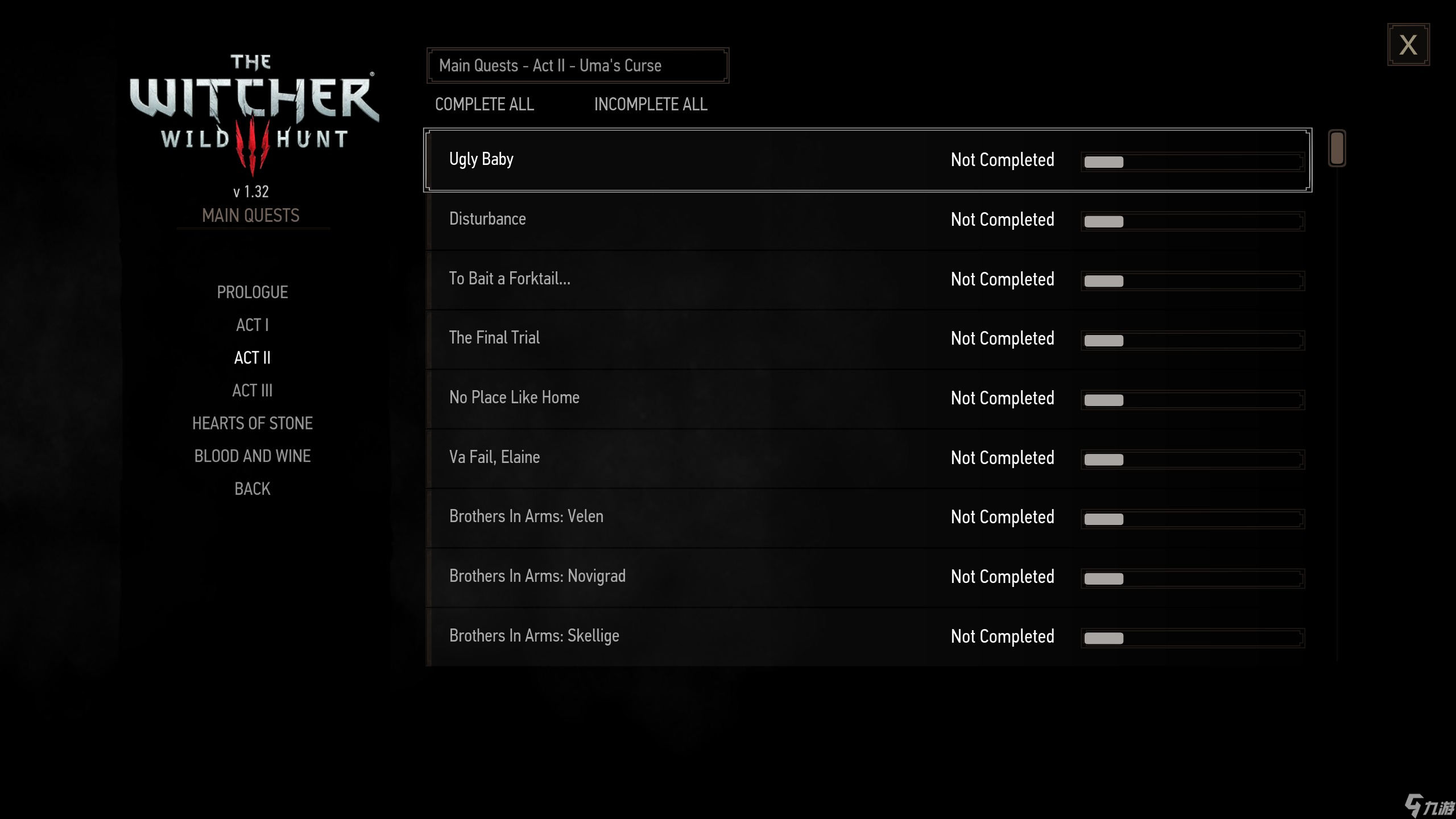The width and height of the screenshot is (1456, 819).
Task: Select the HEARTS OF STONE section
Action: [252, 423]
